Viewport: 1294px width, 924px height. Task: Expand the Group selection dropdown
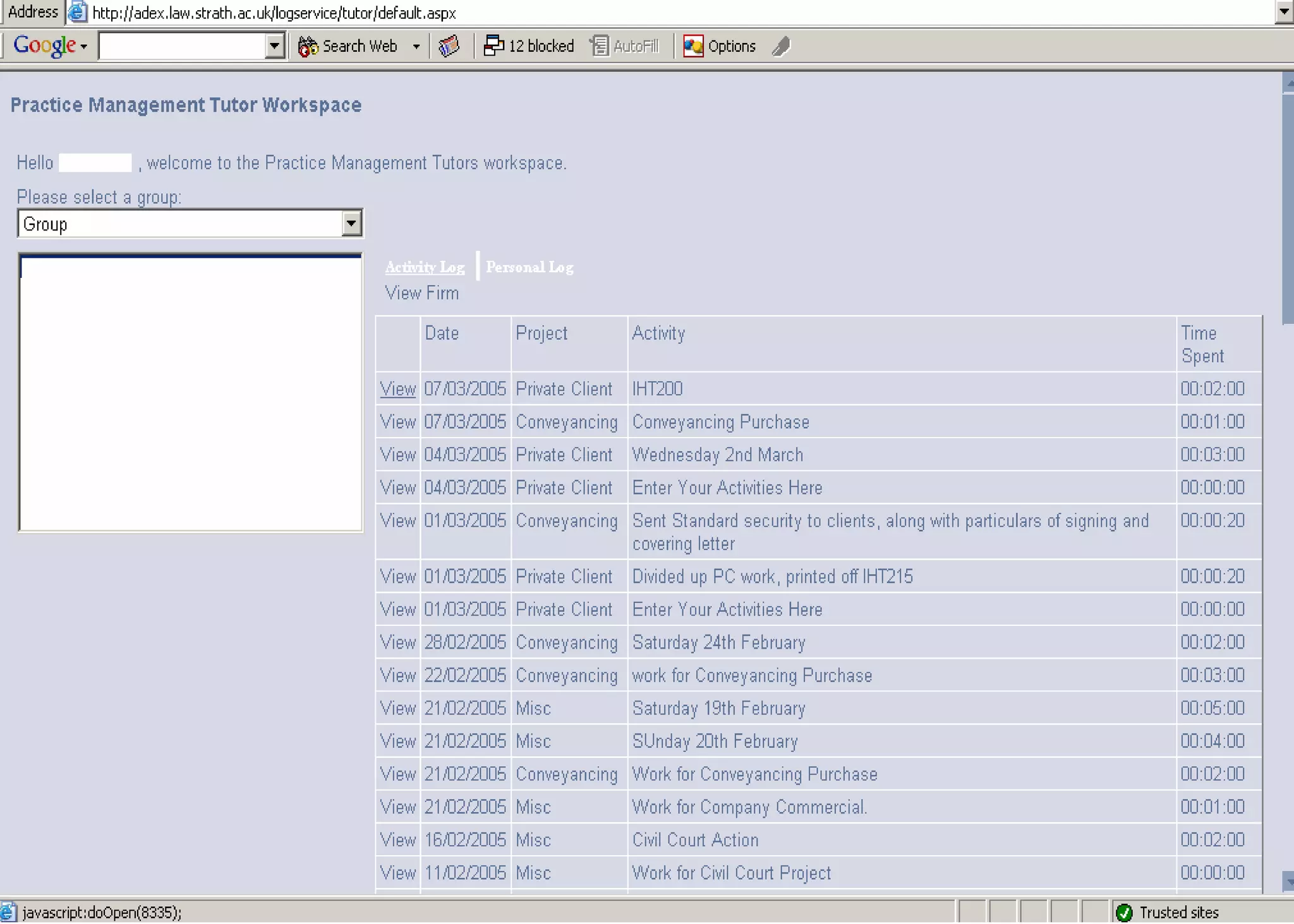[x=351, y=224]
